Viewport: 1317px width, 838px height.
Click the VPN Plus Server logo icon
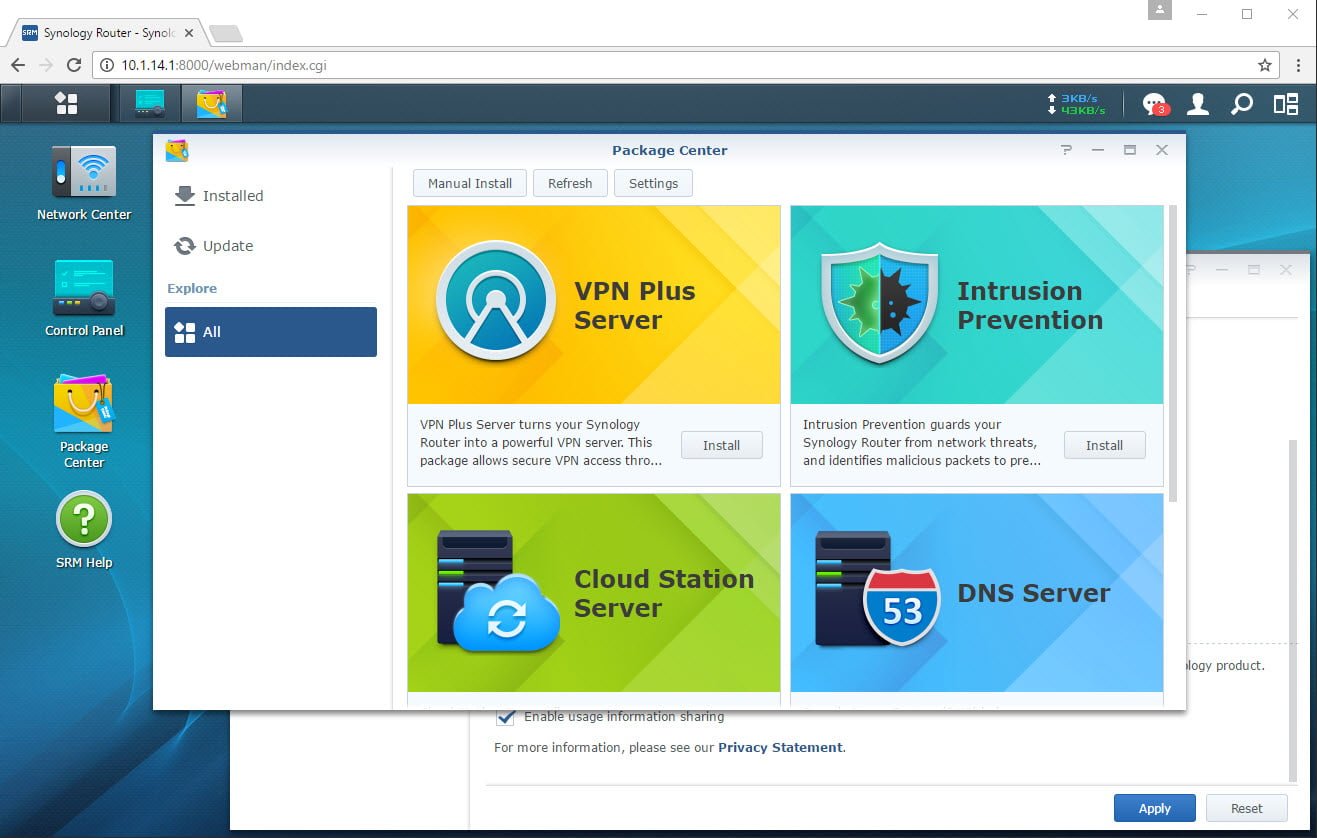(496, 300)
